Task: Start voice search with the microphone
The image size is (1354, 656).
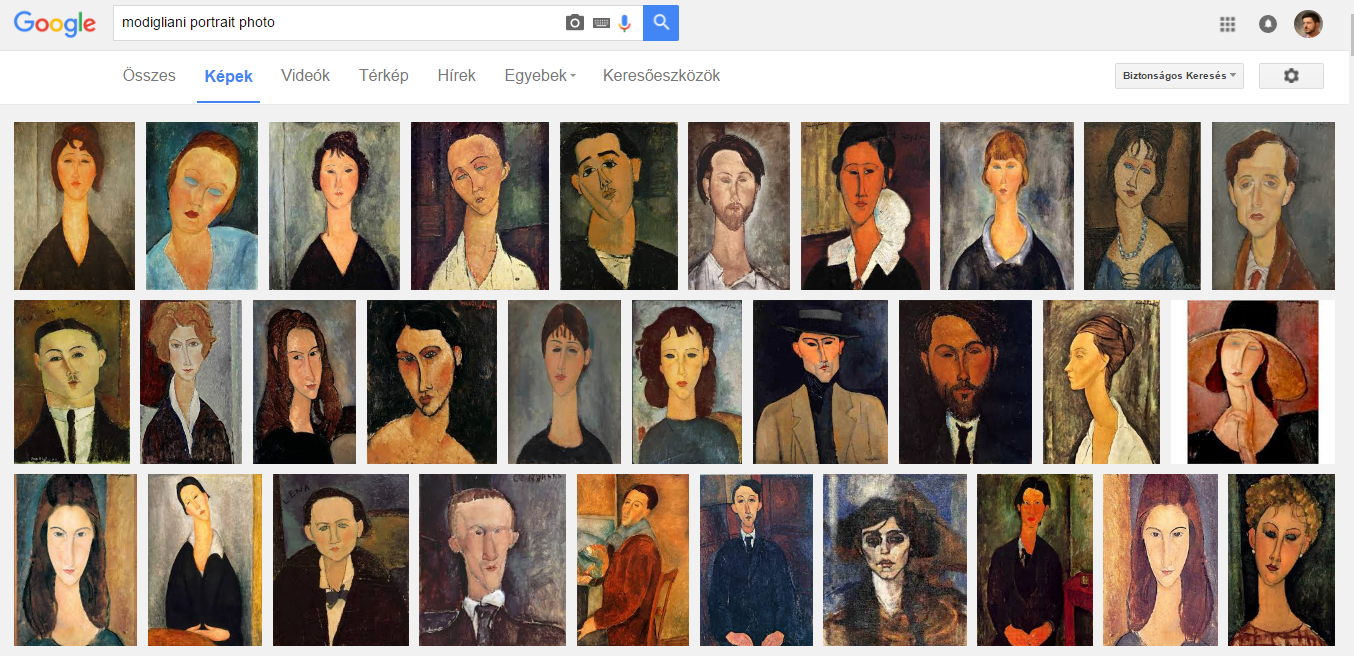Action: tap(625, 23)
